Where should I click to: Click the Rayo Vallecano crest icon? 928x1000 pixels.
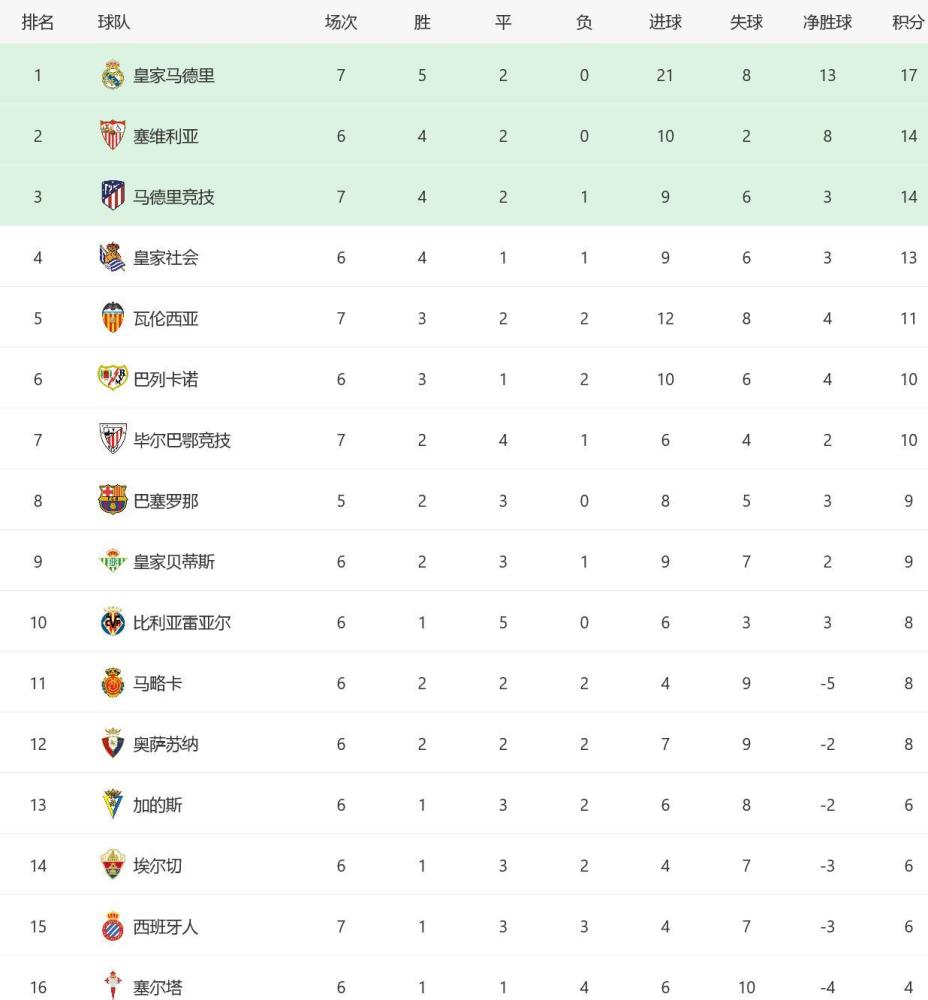tap(113, 378)
